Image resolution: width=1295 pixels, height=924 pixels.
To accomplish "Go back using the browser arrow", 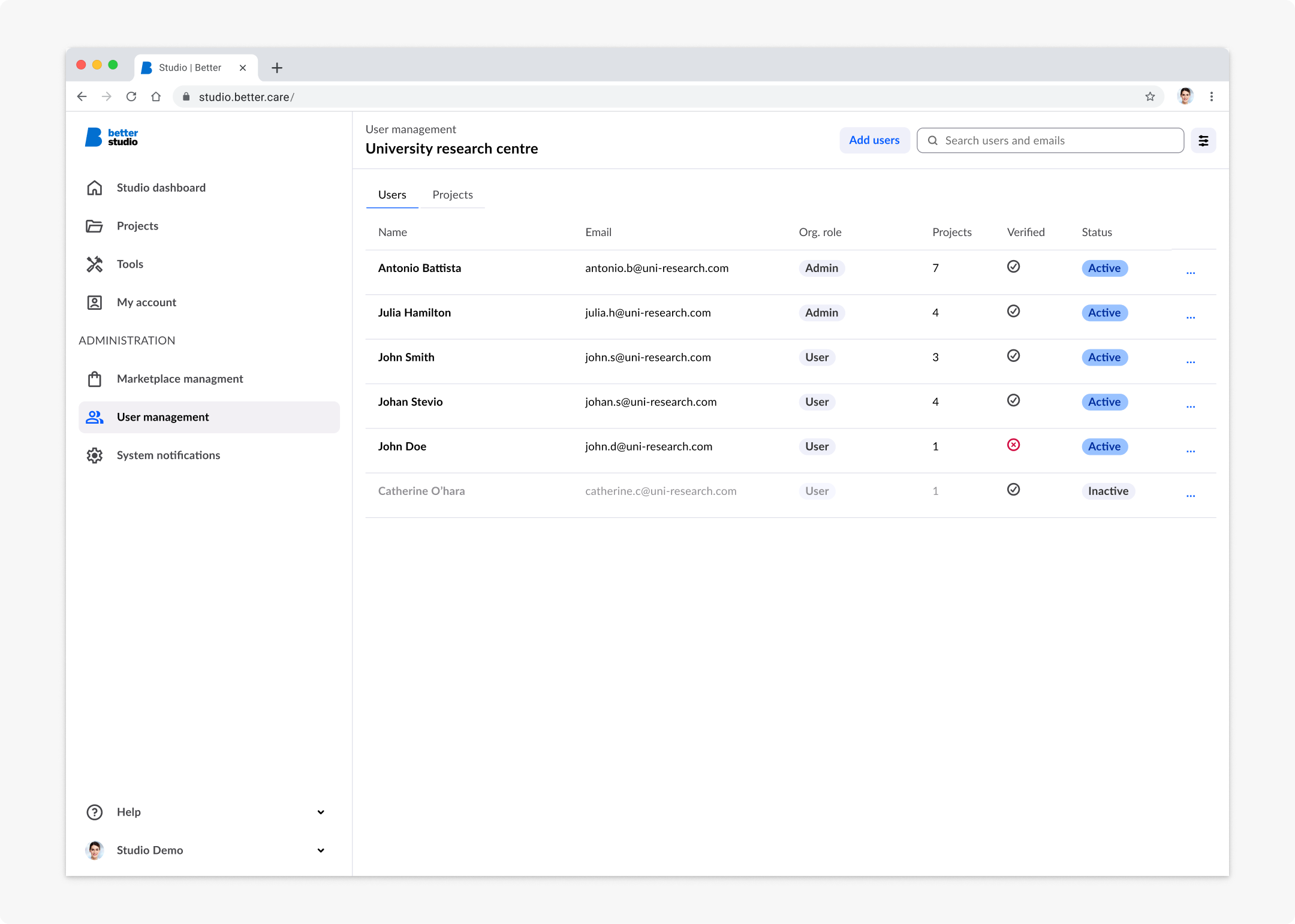I will (82, 96).
